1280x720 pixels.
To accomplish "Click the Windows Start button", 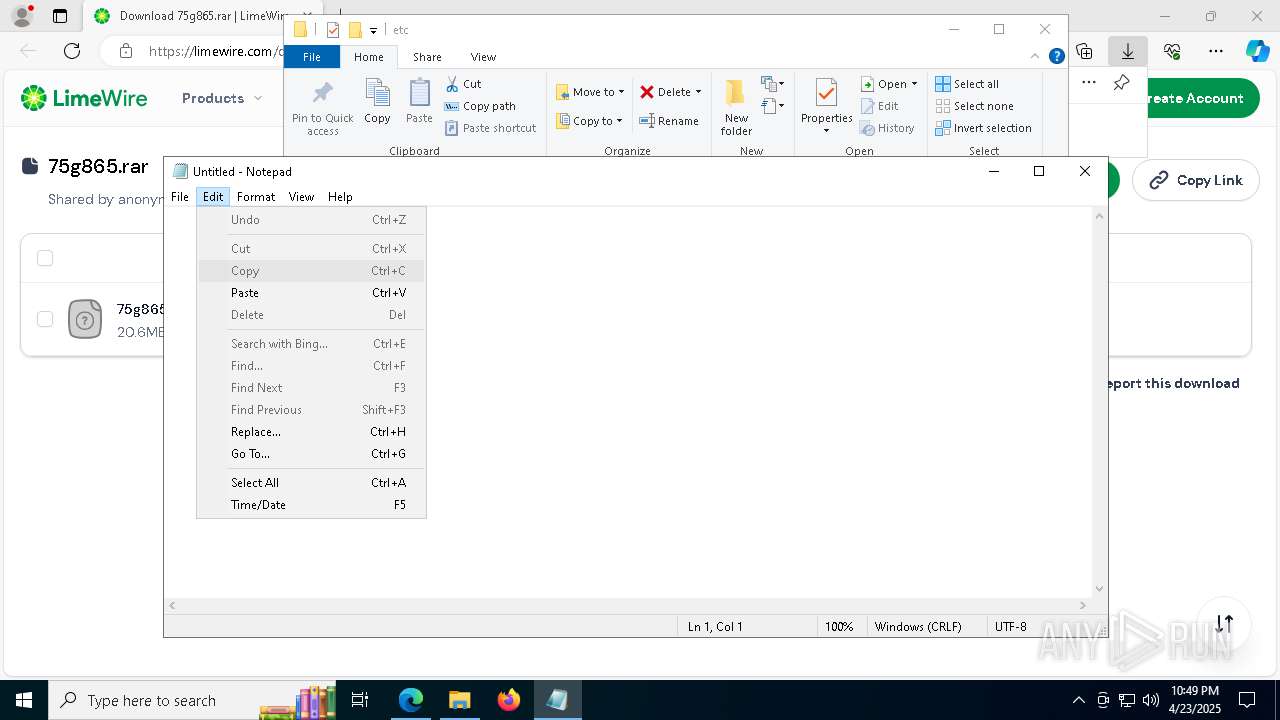I will point(23,700).
